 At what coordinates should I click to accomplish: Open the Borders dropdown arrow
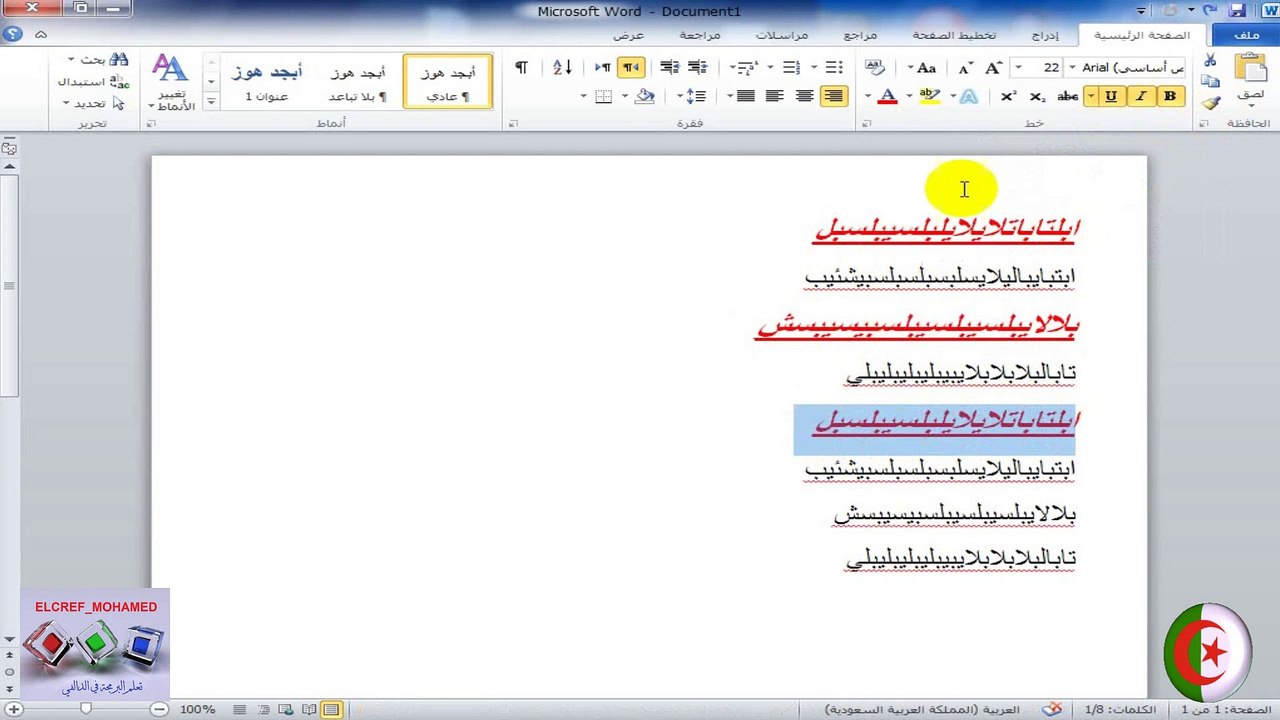[x=583, y=96]
